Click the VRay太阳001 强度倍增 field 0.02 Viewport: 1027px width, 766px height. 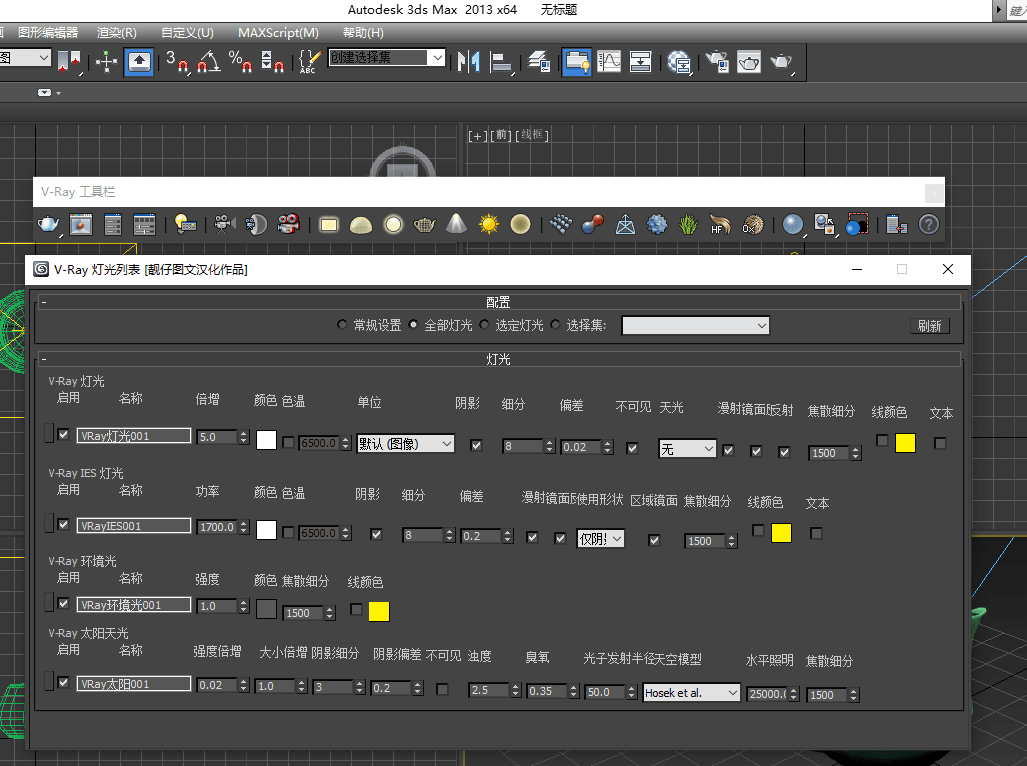(217, 685)
